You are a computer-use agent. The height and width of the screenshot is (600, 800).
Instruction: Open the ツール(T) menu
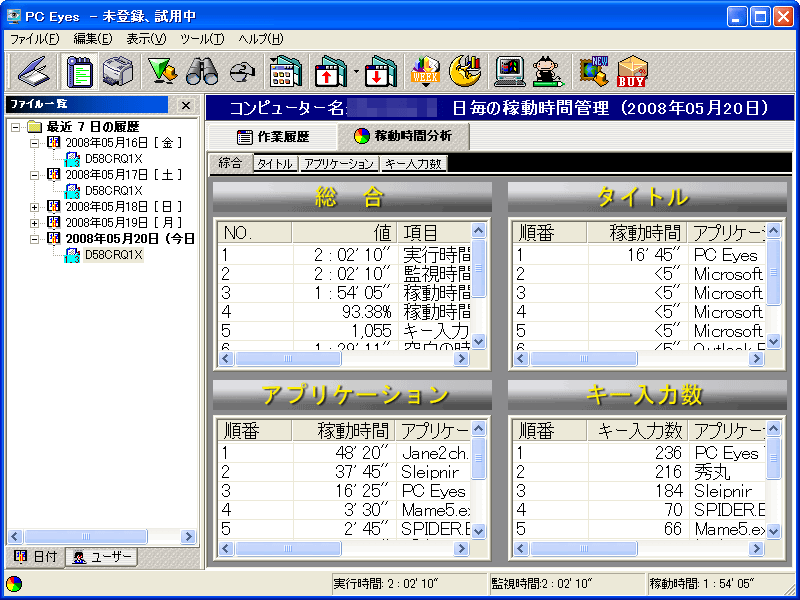pyautogui.click(x=202, y=39)
